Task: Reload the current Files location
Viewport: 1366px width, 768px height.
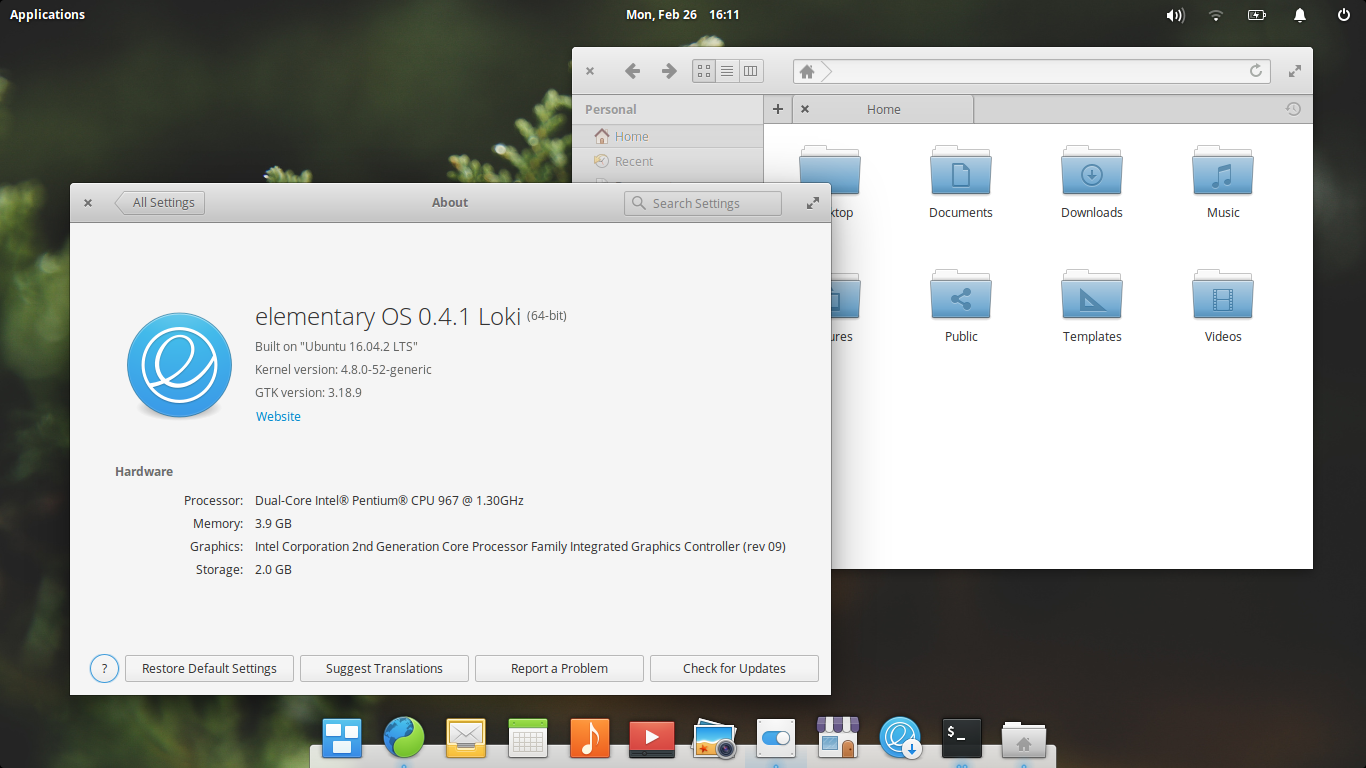Action: tap(1256, 71)
